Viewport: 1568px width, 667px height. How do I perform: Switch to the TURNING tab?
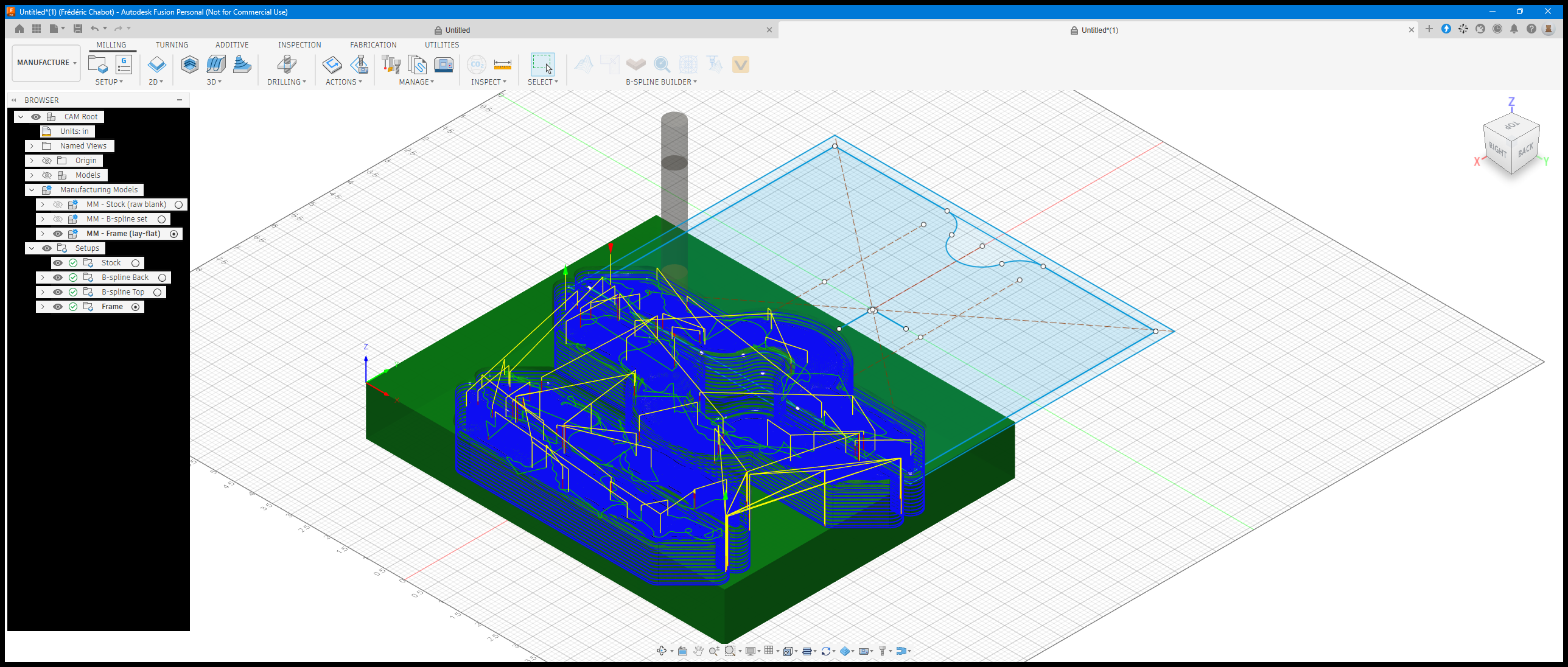pos(172,45)
